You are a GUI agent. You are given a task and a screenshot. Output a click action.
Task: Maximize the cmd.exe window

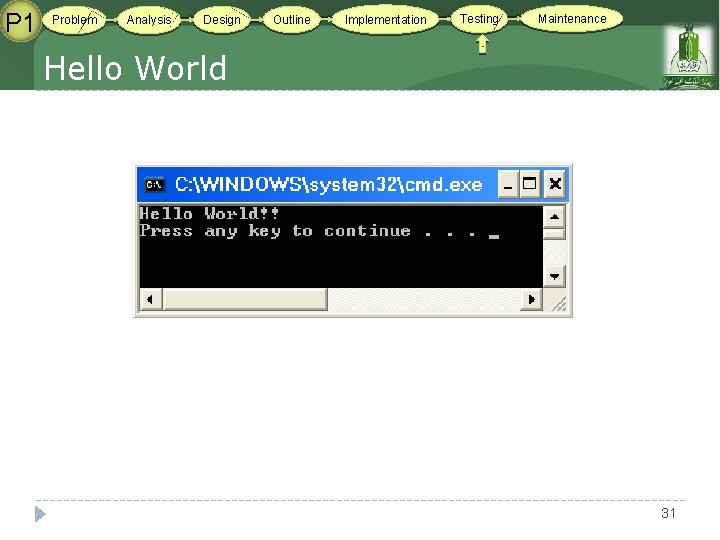(x=530, y=185)
